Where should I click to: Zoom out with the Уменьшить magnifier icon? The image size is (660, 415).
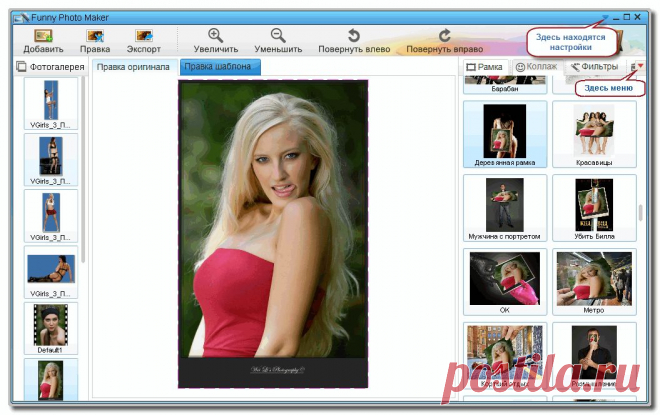point(278,35)
